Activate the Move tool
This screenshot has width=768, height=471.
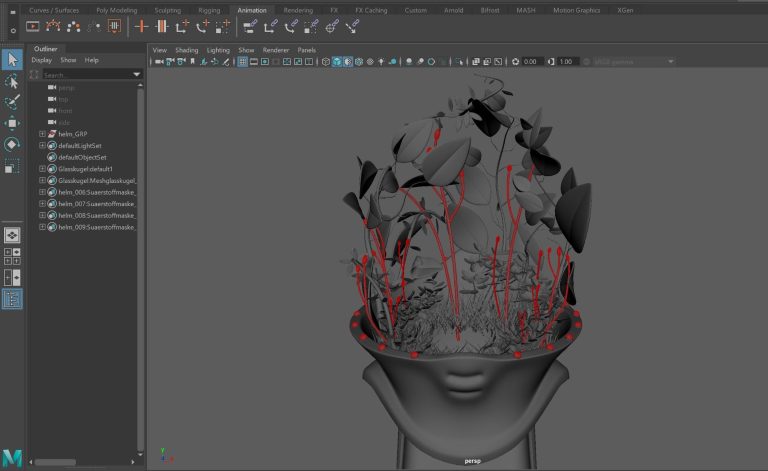pos(12,123)
